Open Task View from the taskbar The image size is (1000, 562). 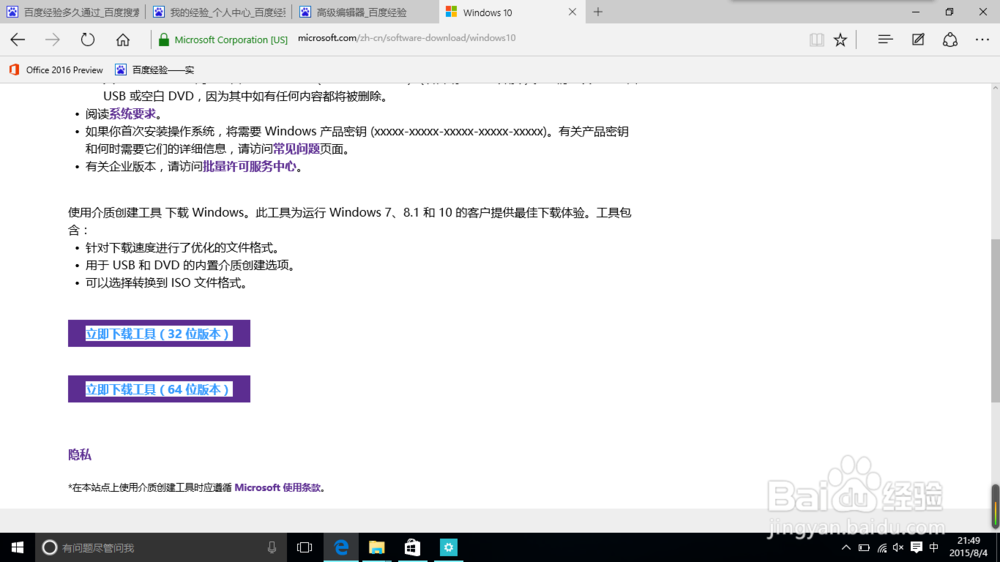click(x=305, y=547)
